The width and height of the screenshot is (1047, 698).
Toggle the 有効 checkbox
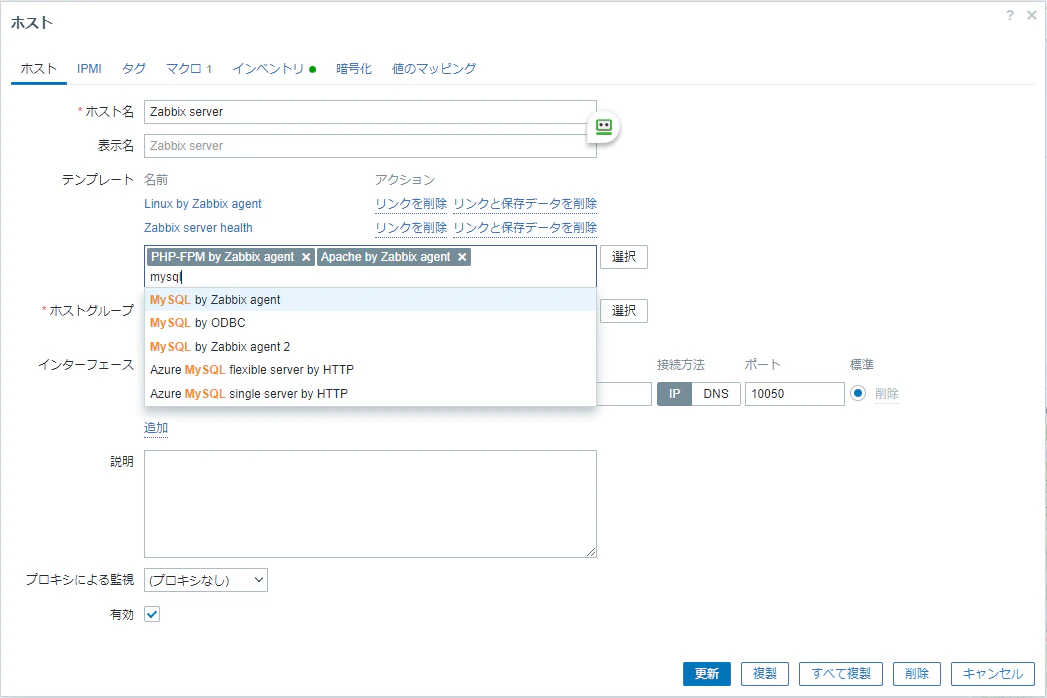pos(152,615)
